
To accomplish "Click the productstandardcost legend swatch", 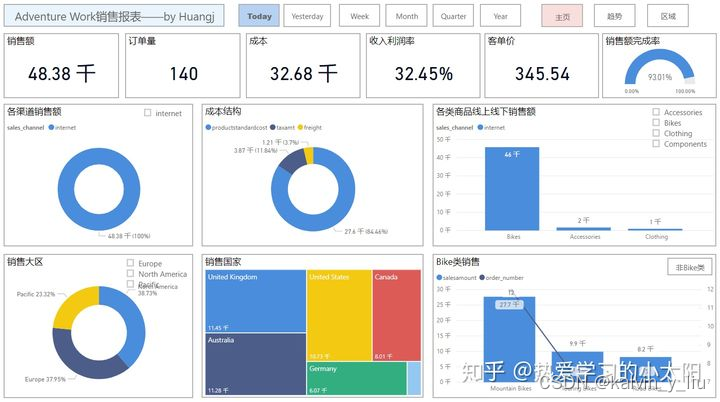I will (x=208, y=127).
